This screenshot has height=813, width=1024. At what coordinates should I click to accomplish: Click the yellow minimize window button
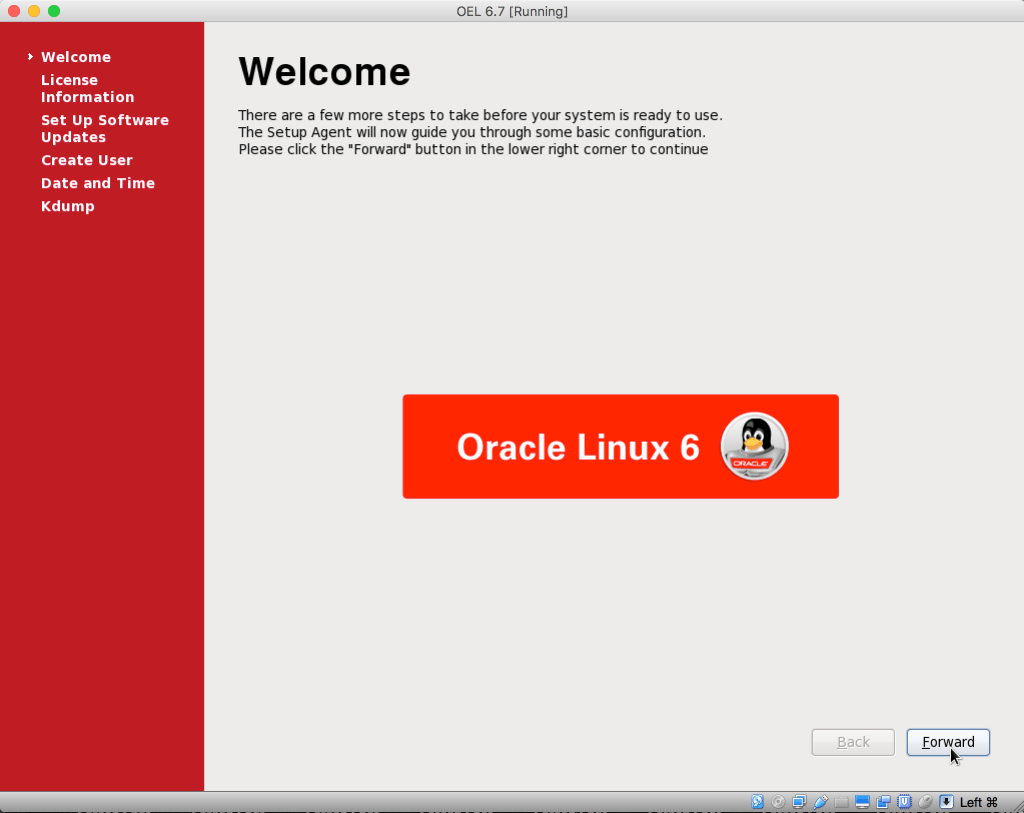coord(34,11)
